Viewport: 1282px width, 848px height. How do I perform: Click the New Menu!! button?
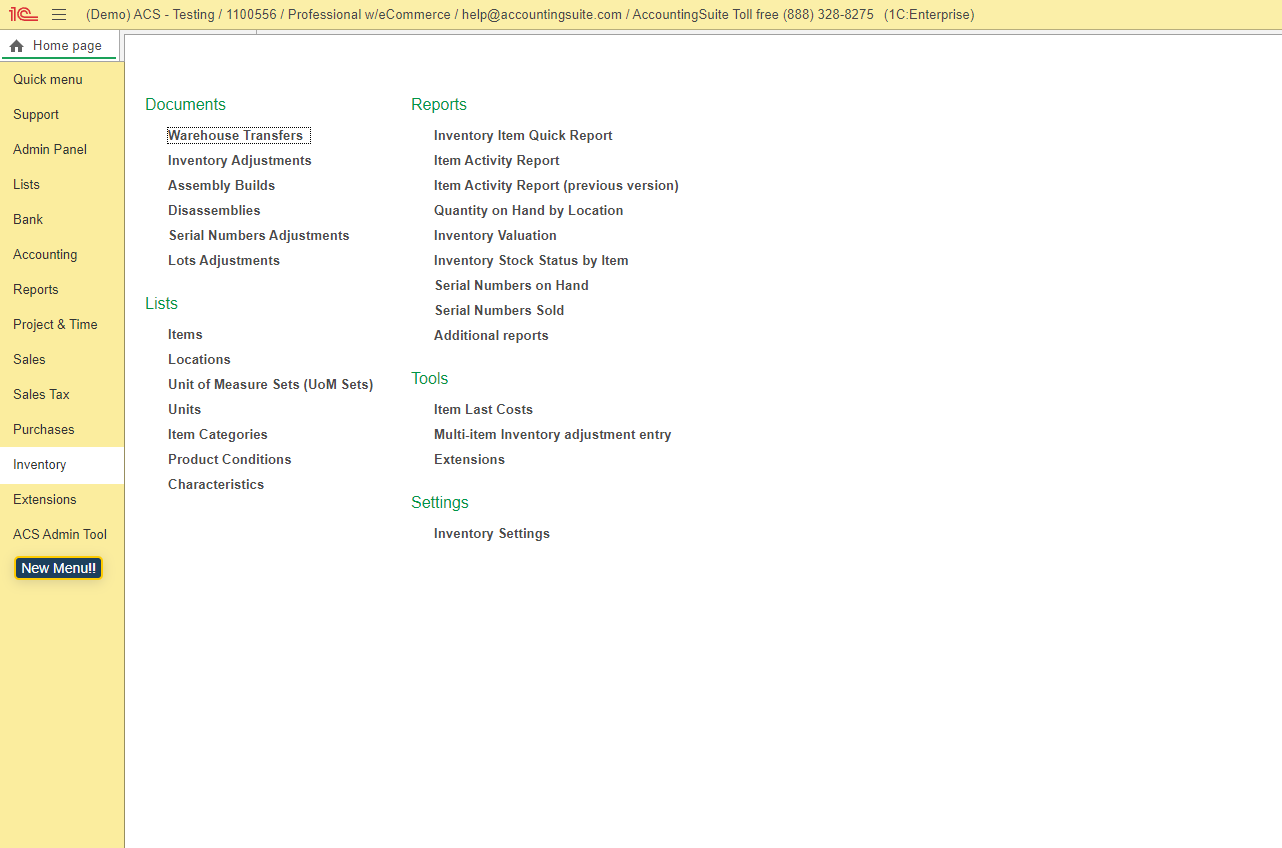58,568
